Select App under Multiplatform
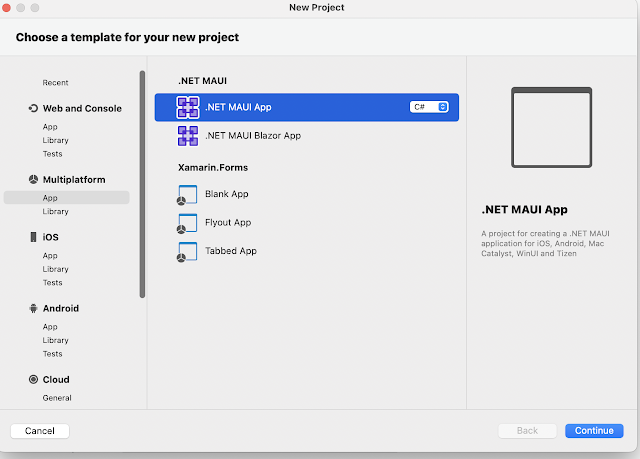Image resolution: width=640 pixels, height=459 pixels. (x=67, y=198)
